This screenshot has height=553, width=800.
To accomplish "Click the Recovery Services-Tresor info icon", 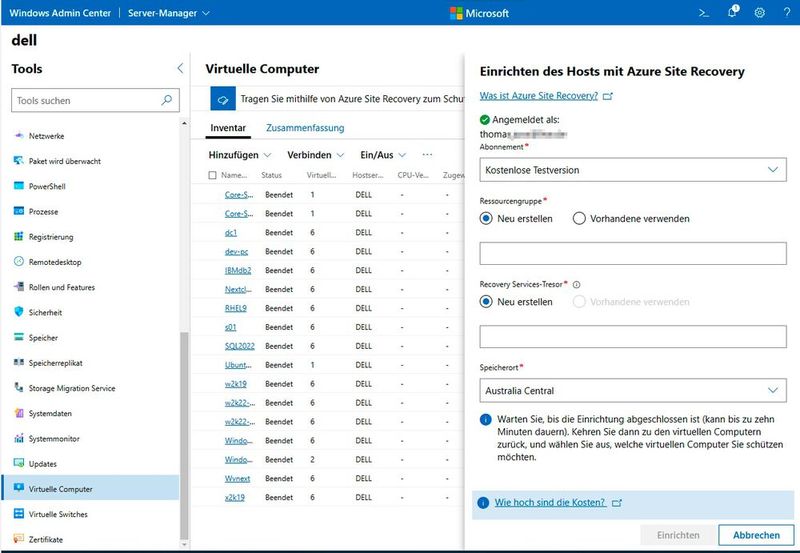I will [577, 285].
